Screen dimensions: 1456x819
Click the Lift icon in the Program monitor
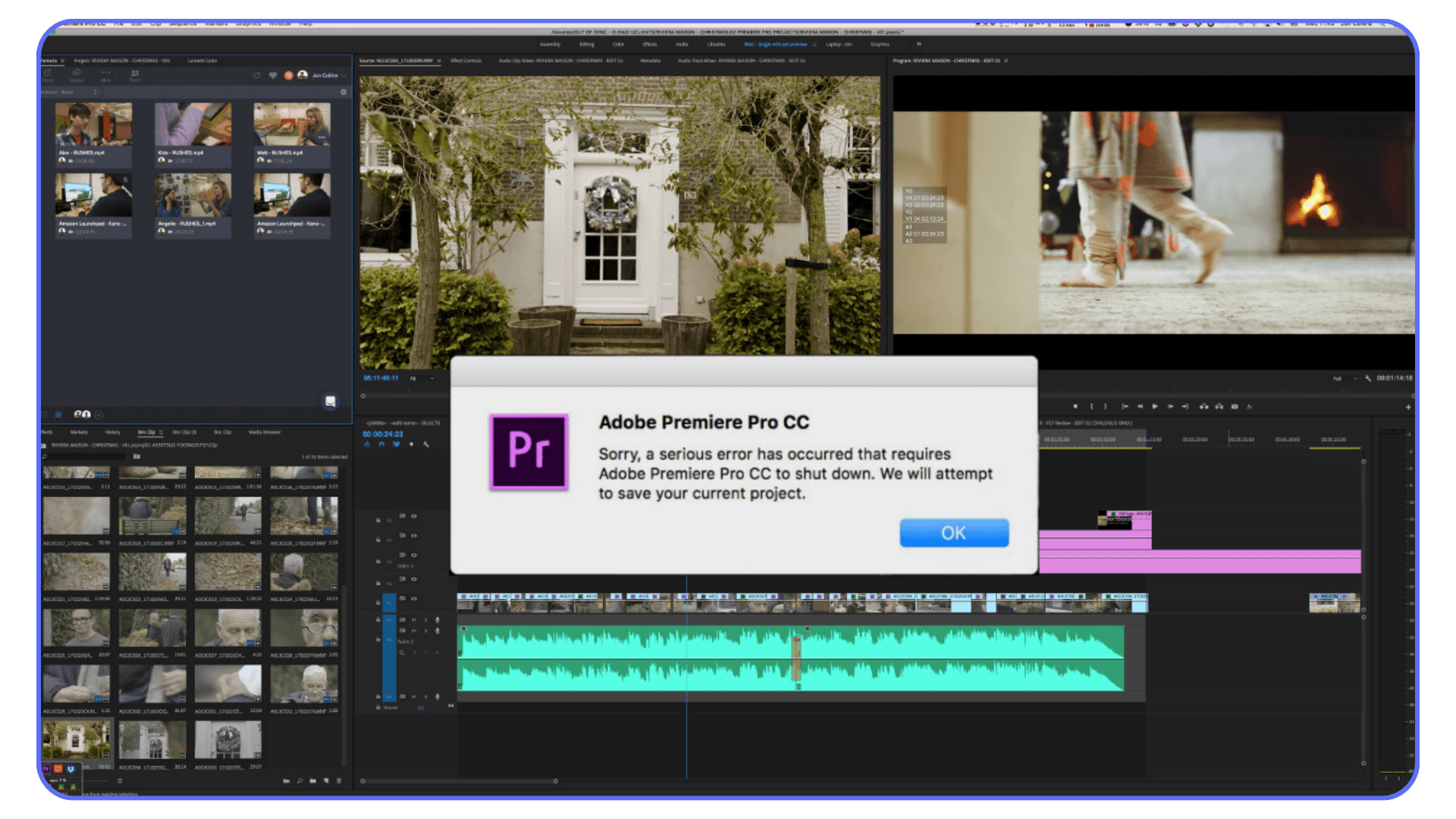click(1203, 407)
